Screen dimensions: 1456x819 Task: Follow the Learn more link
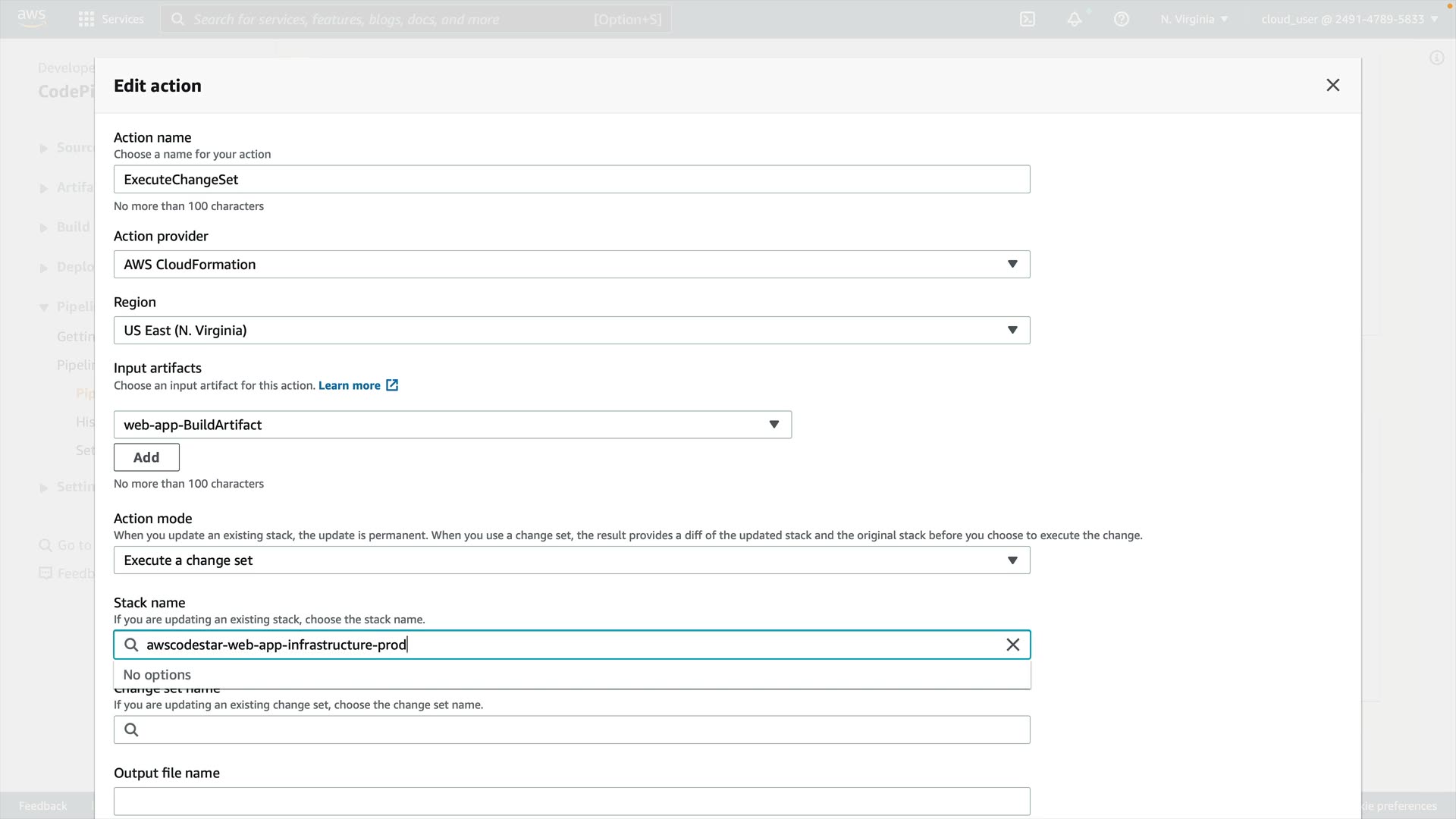tap(349, 385)
